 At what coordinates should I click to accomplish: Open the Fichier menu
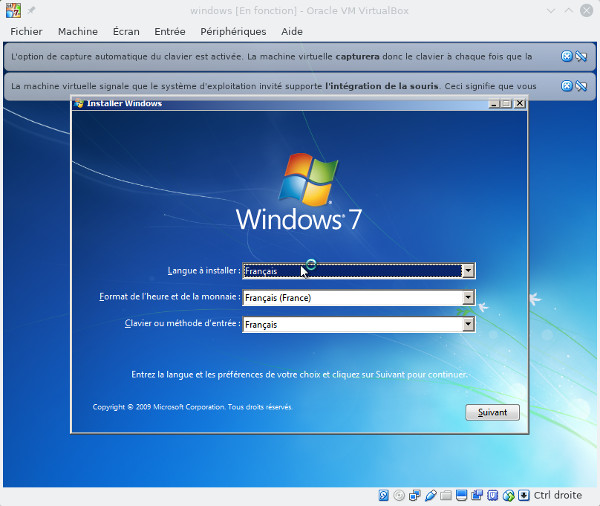[26, 31]
